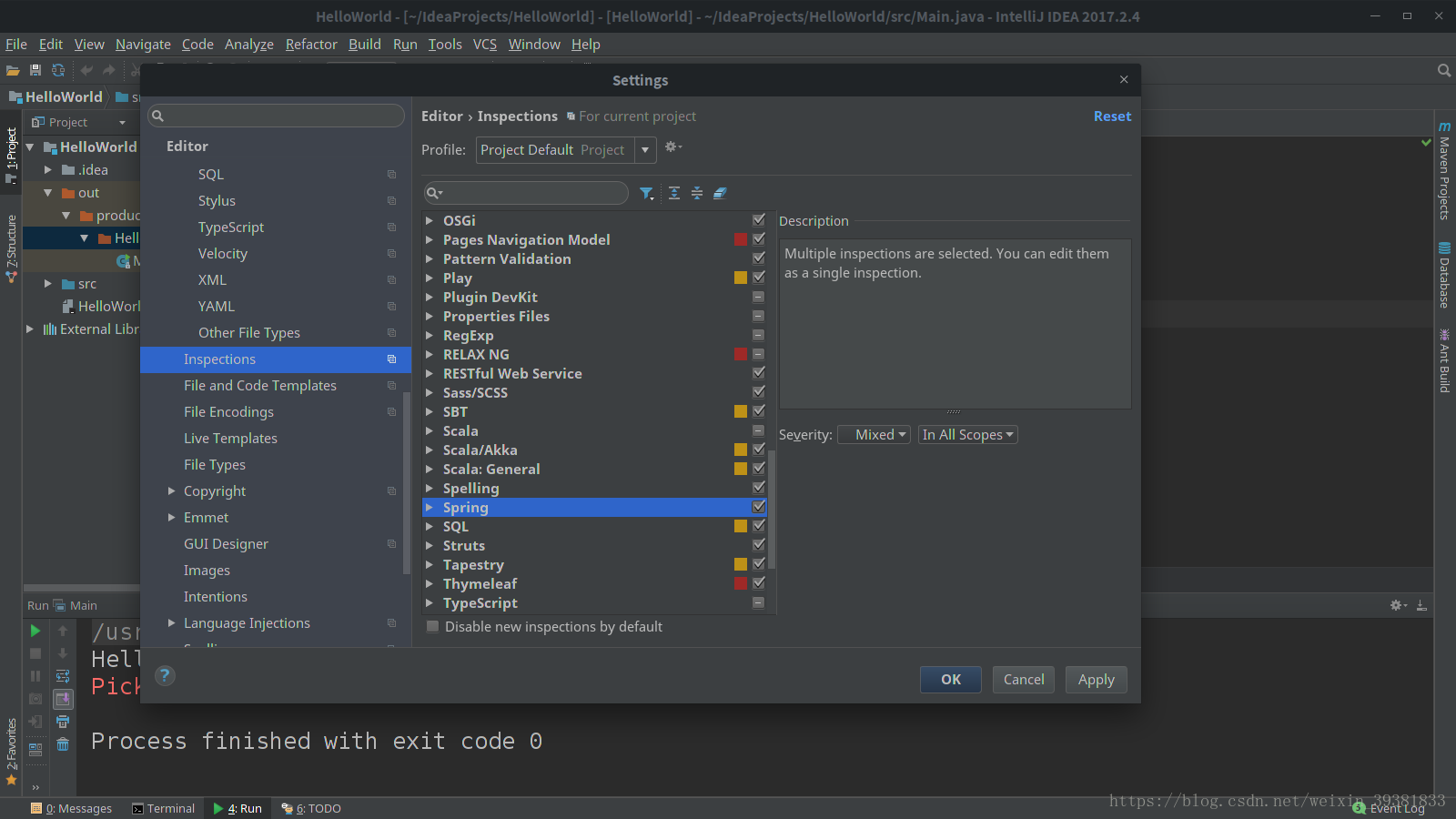Viewport: 1456px width, 819px height.
Task: Toggle the Thymeleaf inspections checkbox
Action: 759,583
